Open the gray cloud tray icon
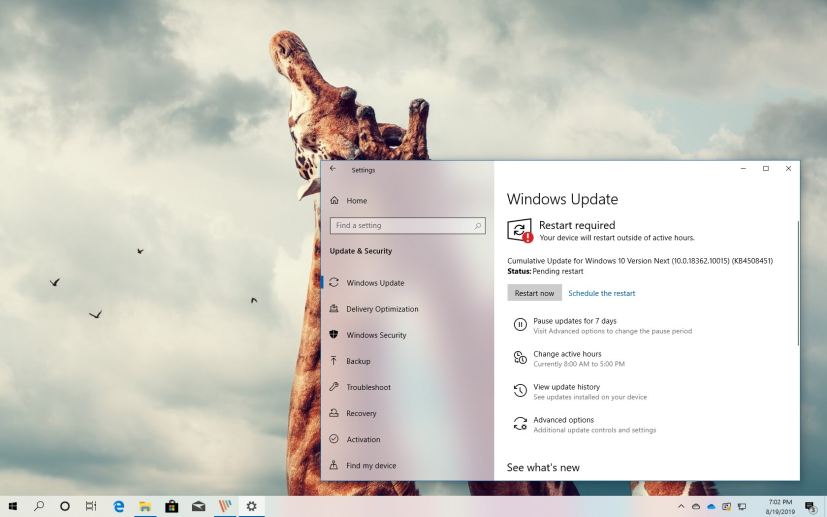This screenshot has height=517, width=827. (696, 507)
